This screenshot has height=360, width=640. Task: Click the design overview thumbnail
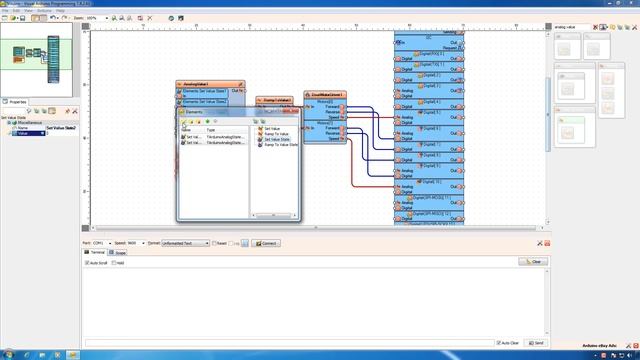[x=36, y=60]
